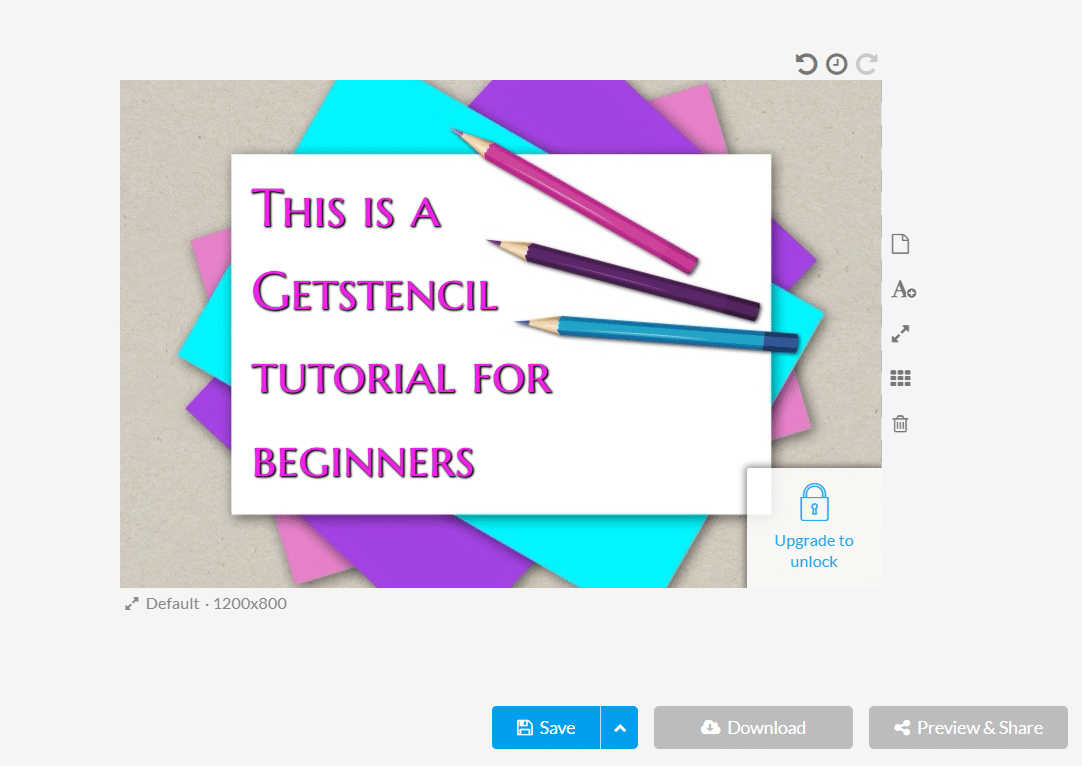Delete the design with trash icon
This screenshot has width=1082, height=766.
(899, 423)
